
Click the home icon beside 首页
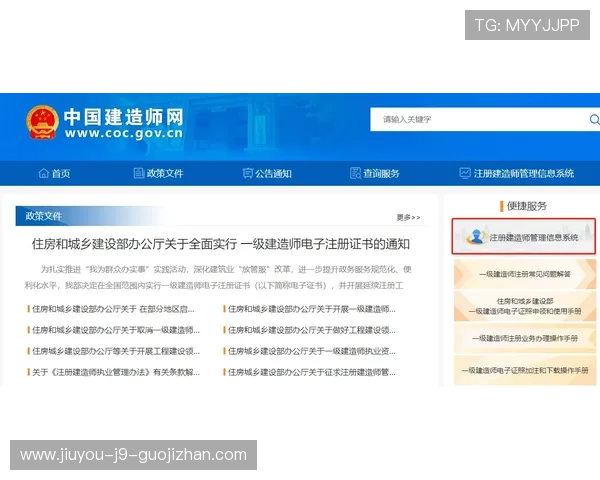tap(44, 173)
